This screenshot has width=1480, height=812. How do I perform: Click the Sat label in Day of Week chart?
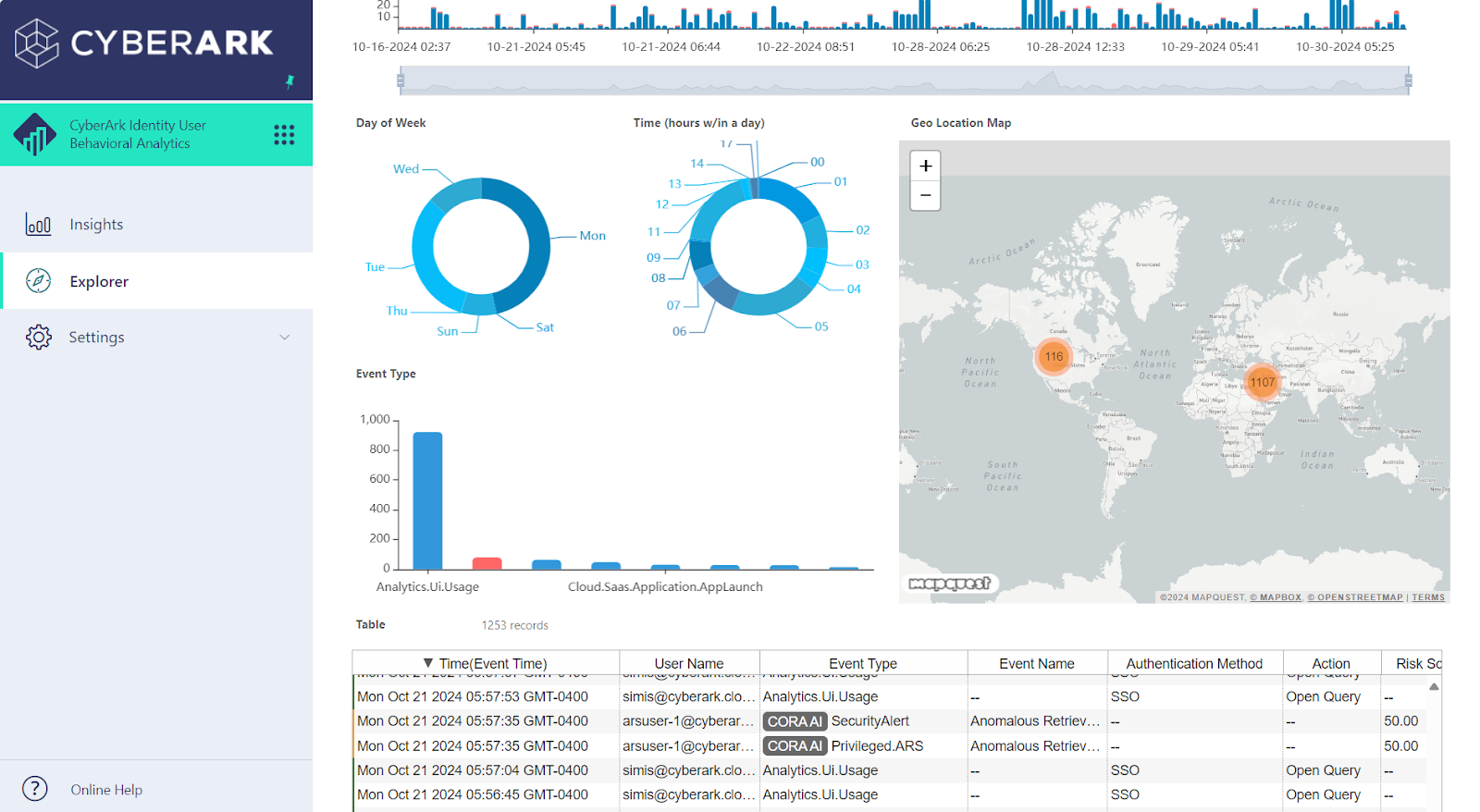pyautogui.click(x=545, y=327)
